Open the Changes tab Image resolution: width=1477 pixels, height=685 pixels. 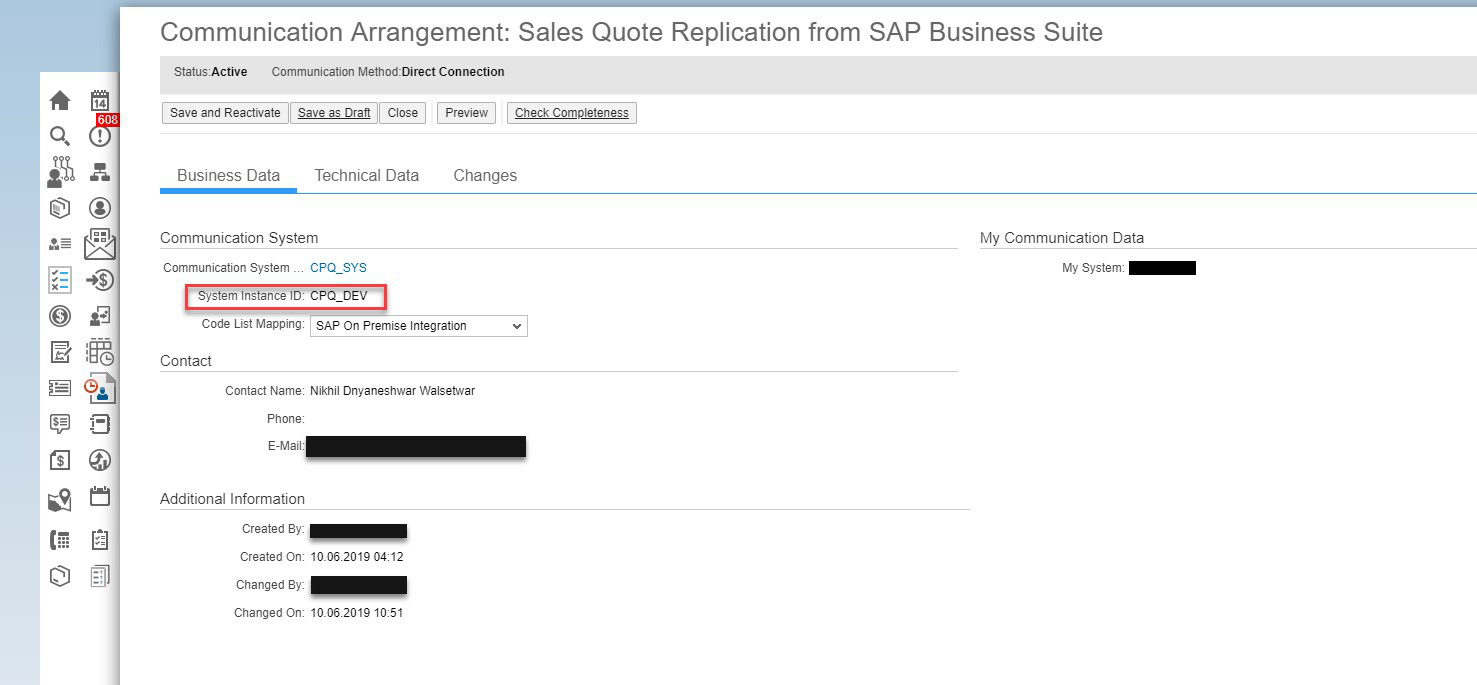485,175
